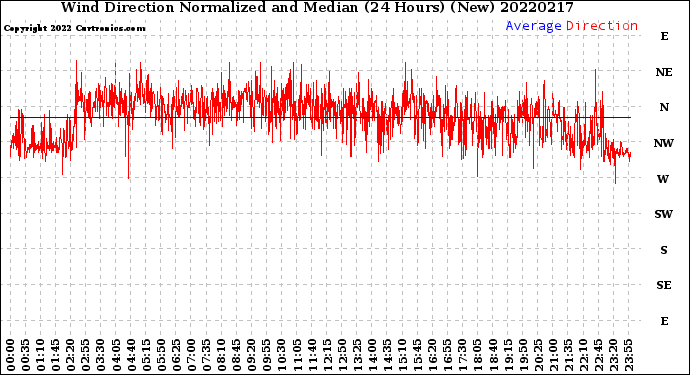Click the 17:30 time label

(x=462, y=356)
